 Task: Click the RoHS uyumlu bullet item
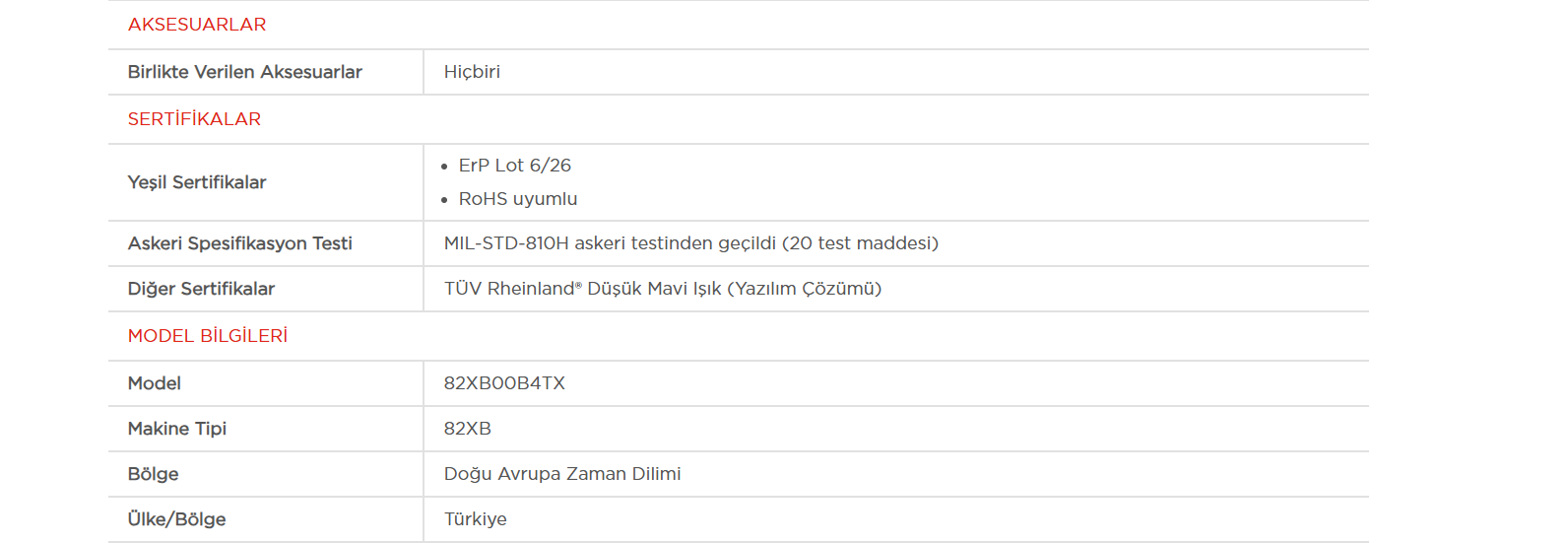(517, 199)
